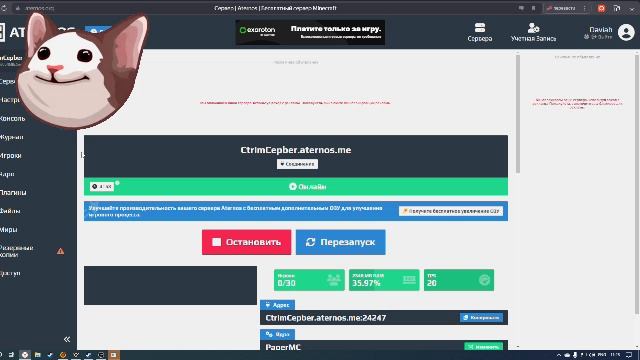
Task: Open the Servers page in Aternos header
Action: point(480,33)
